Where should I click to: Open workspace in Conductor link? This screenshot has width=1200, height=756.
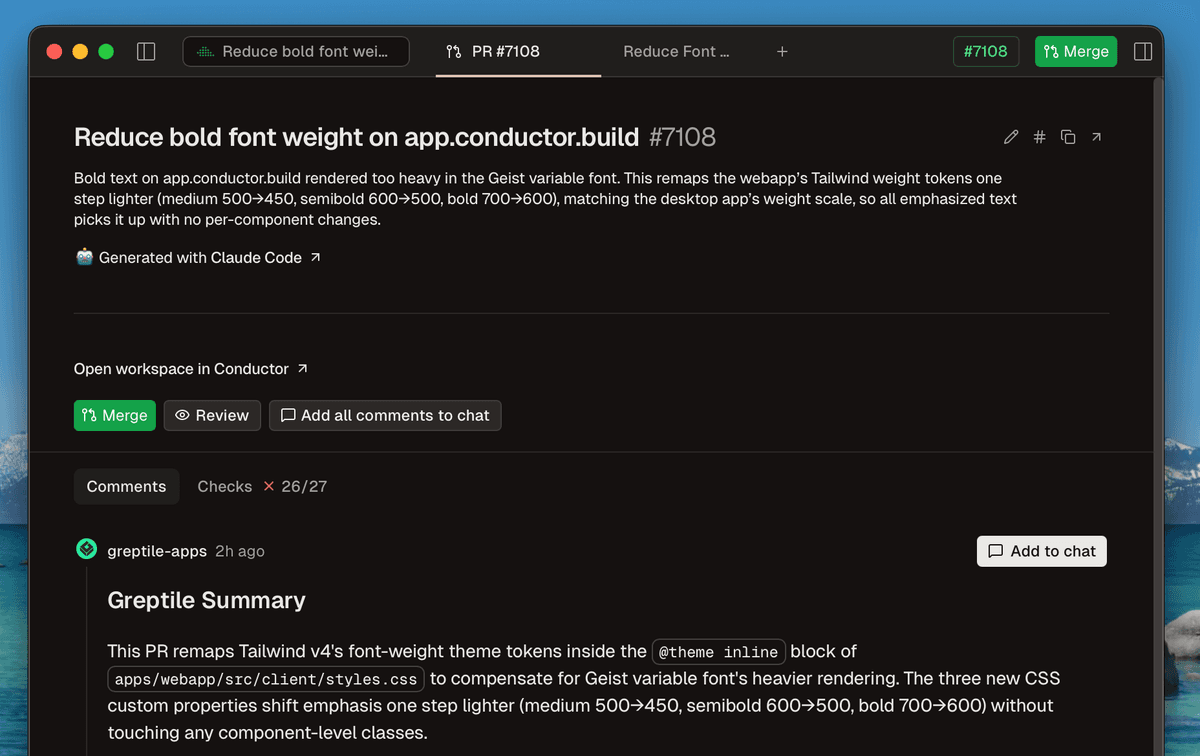tap(191, 369)
